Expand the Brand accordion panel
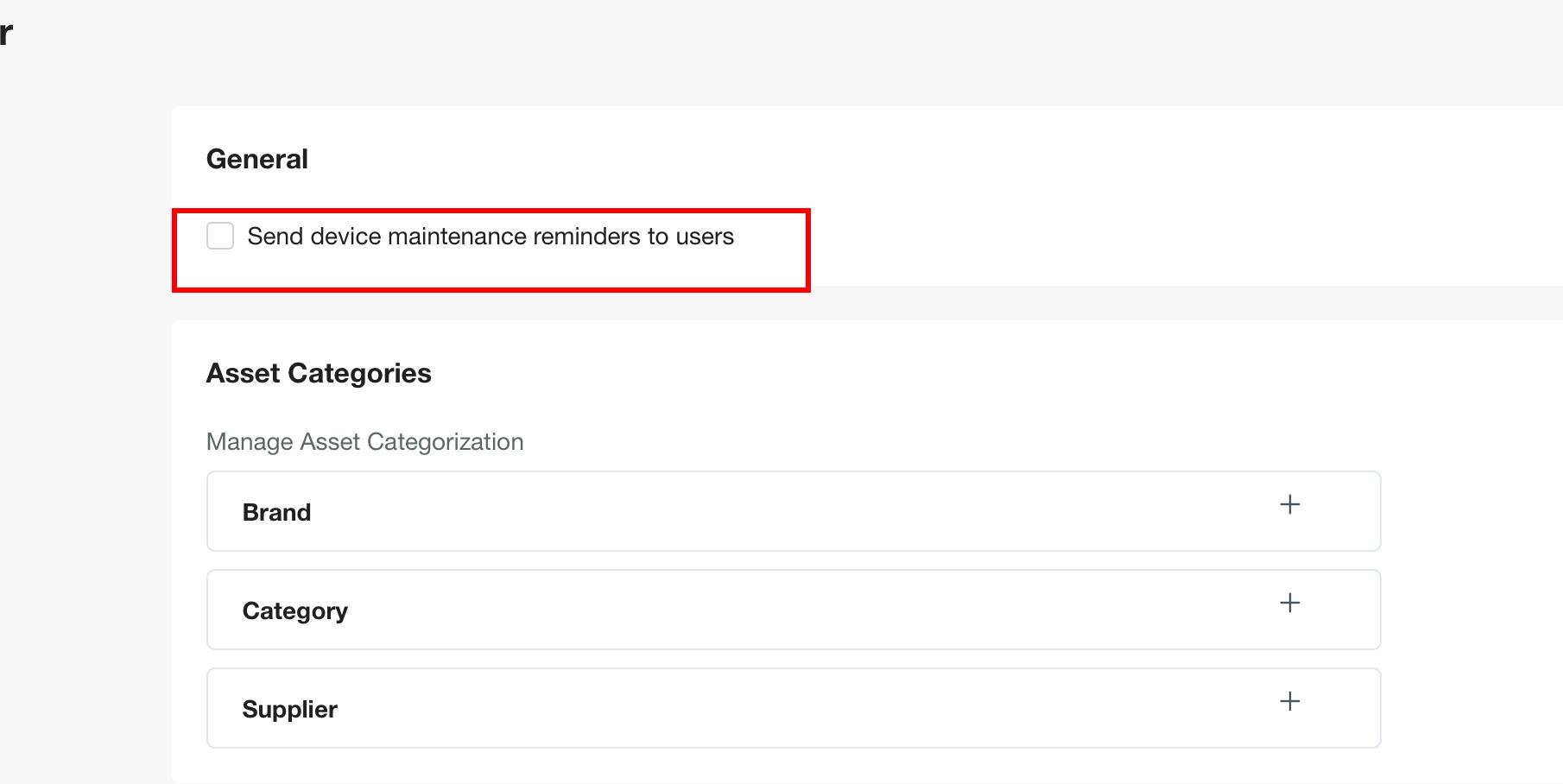1563x784 pixels. click(793, 511)
